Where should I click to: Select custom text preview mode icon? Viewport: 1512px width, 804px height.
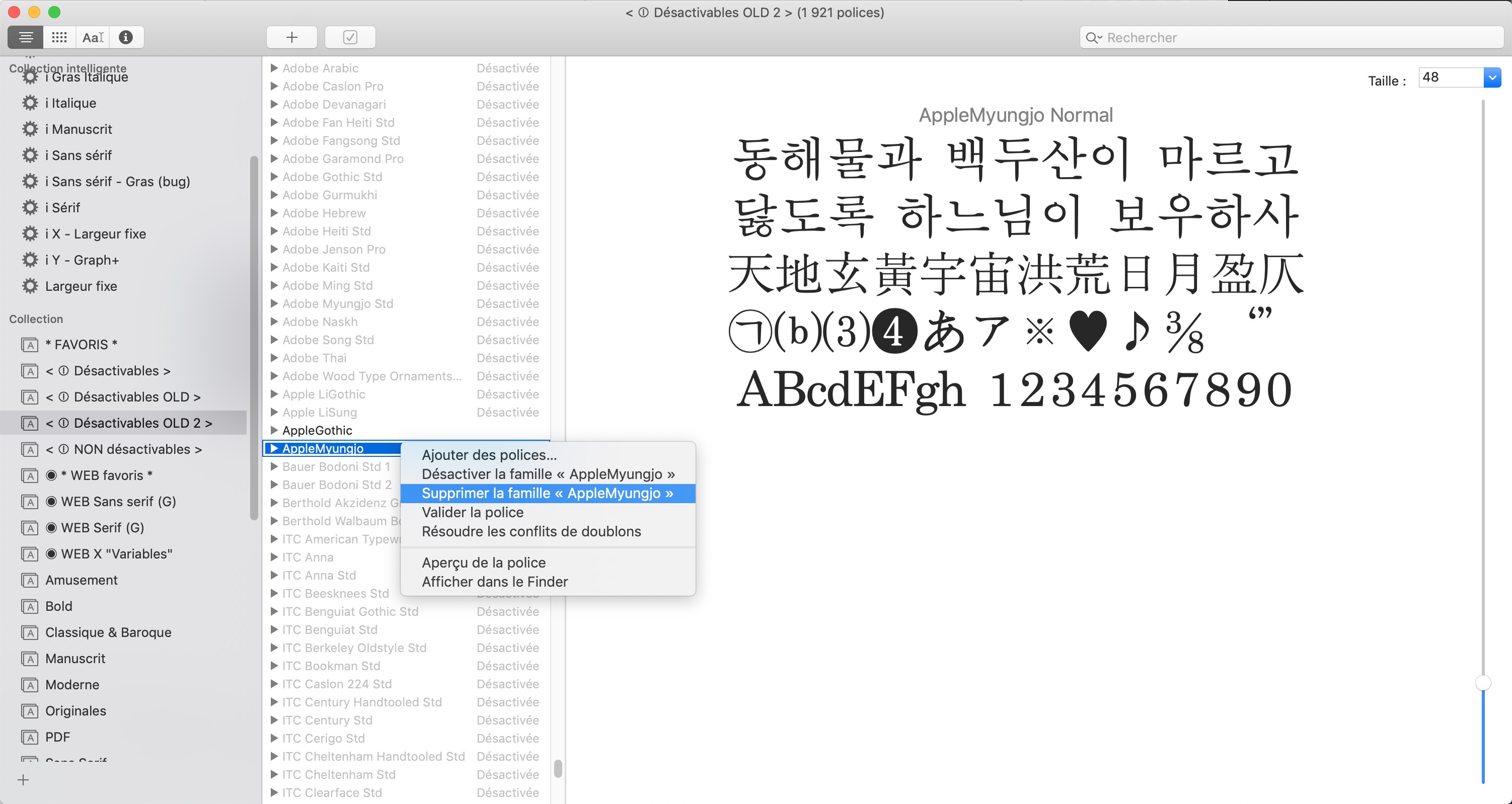point(93,38)
